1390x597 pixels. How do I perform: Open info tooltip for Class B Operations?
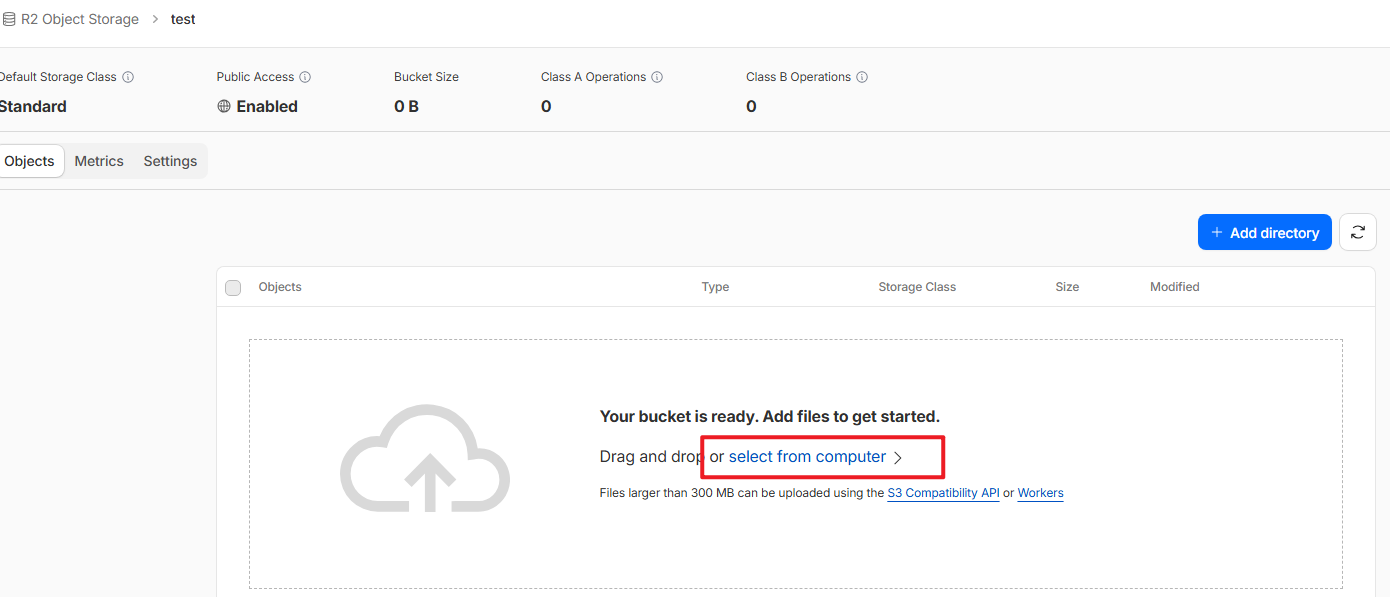point(862,77)
